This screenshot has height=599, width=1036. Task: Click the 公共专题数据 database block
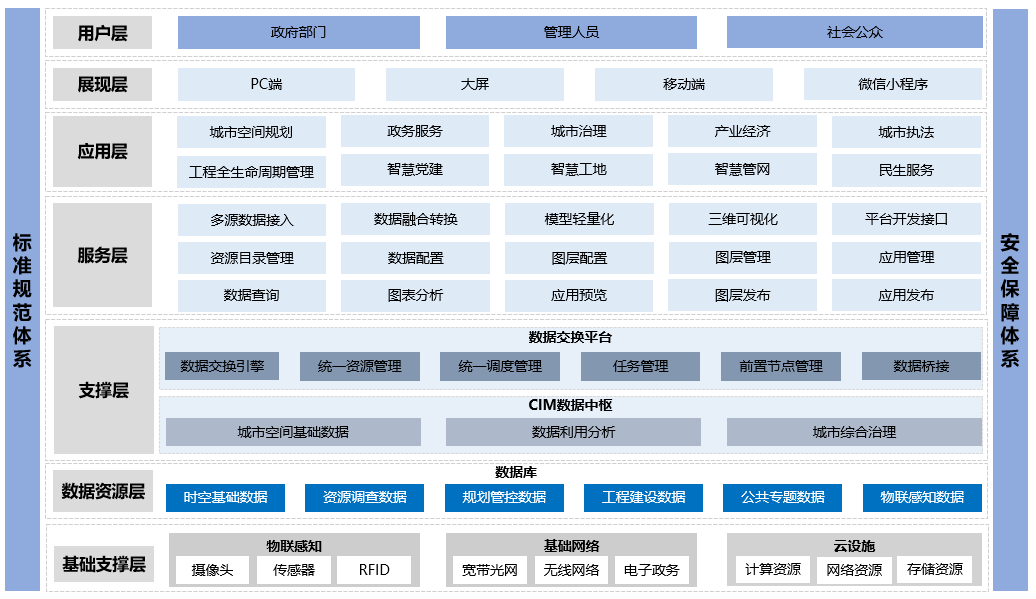782,497
